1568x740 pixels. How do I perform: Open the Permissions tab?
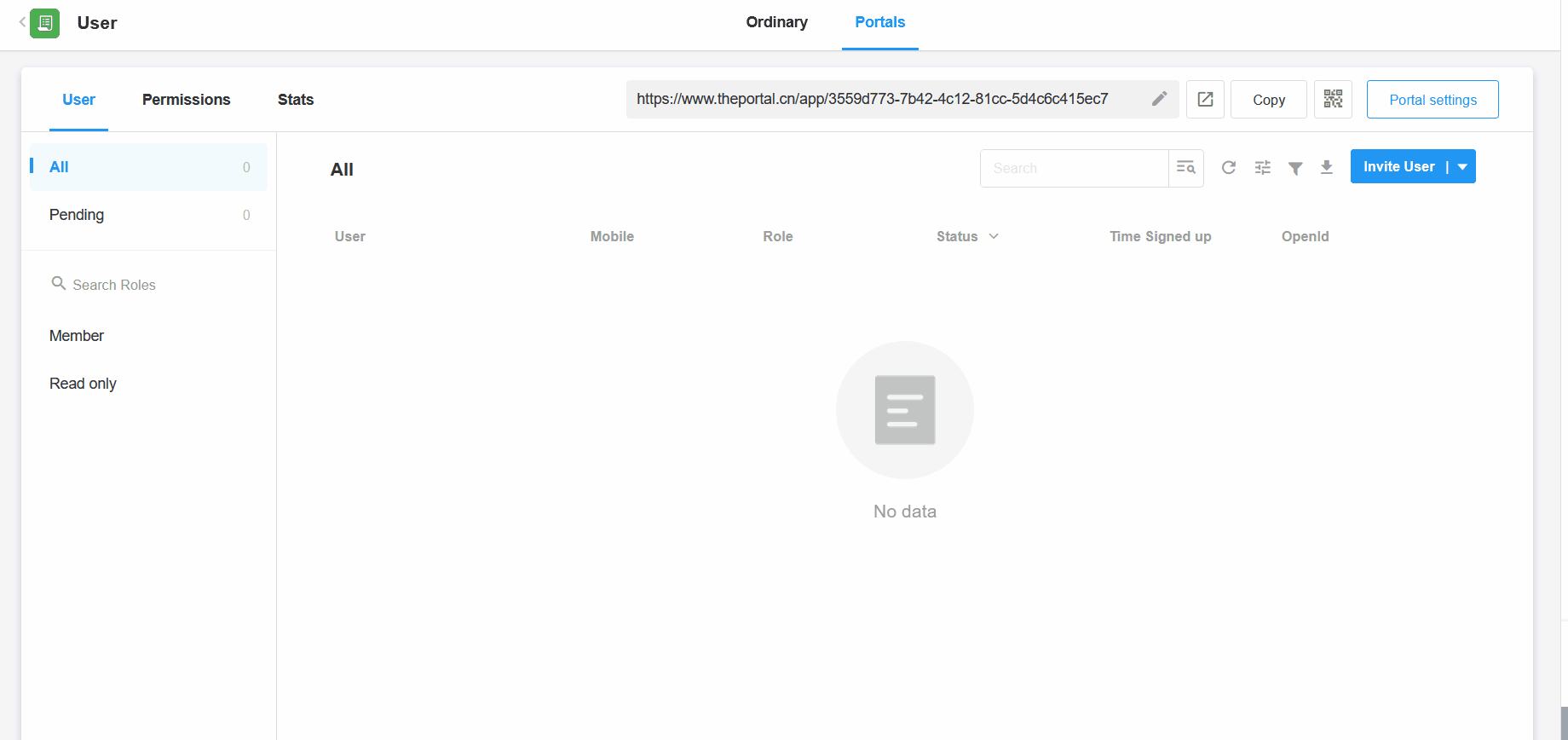pyautogui.click(x=186, y=100)
